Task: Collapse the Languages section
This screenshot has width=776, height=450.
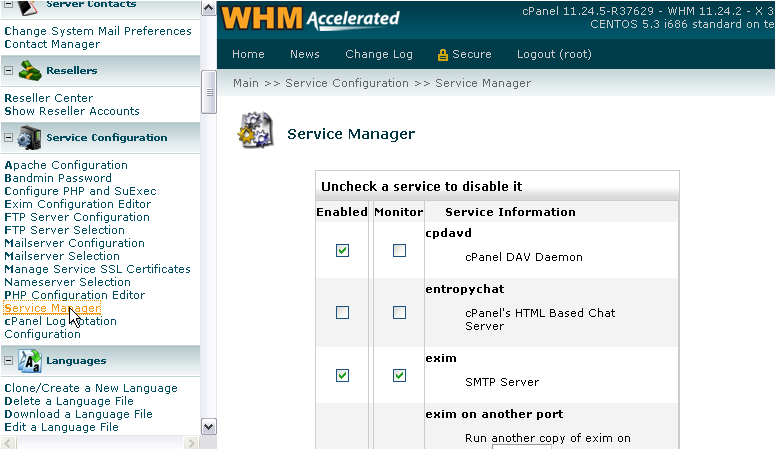Action: (8, 360)
